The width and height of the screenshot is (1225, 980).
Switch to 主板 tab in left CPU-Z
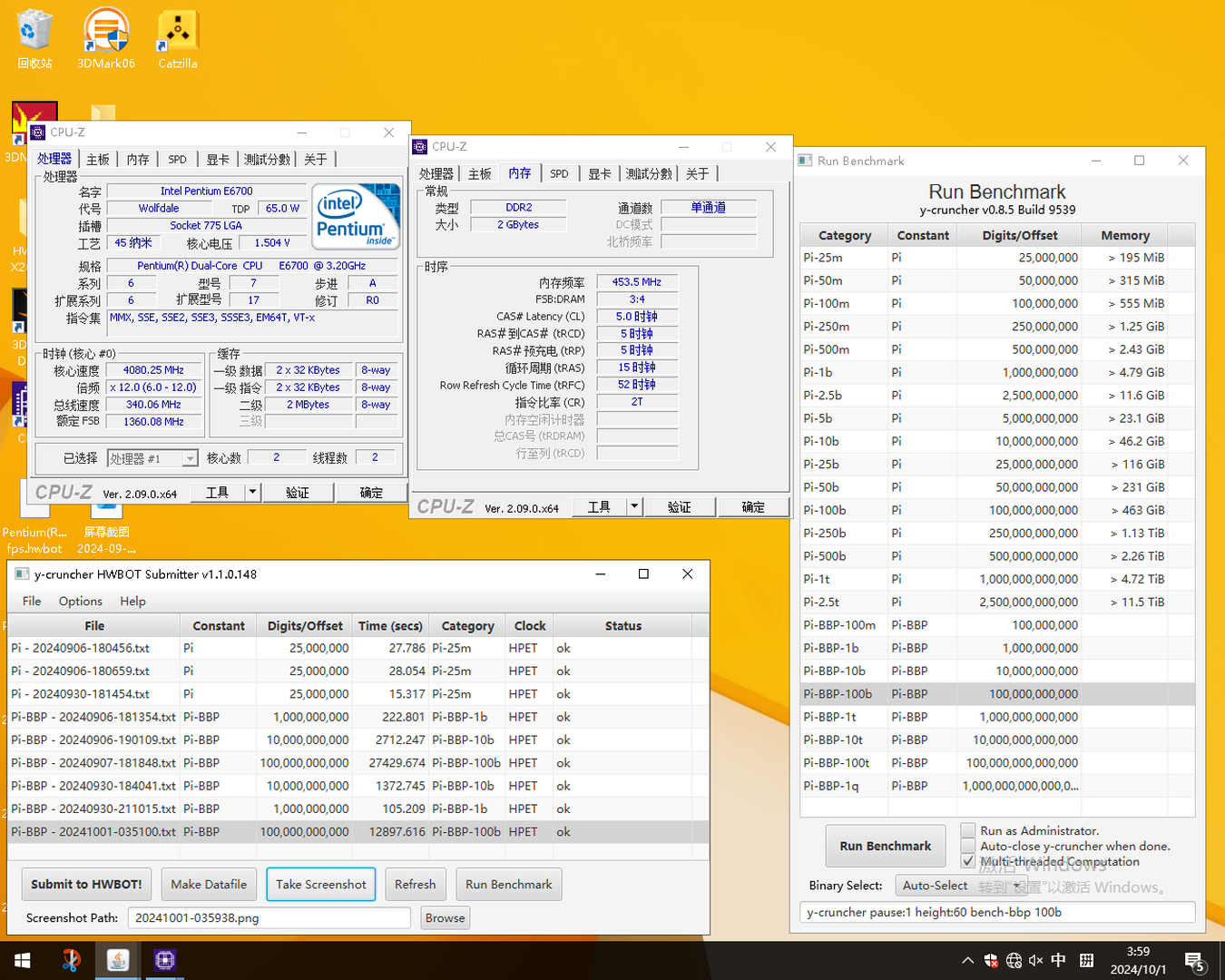click(x=98, y=160)
